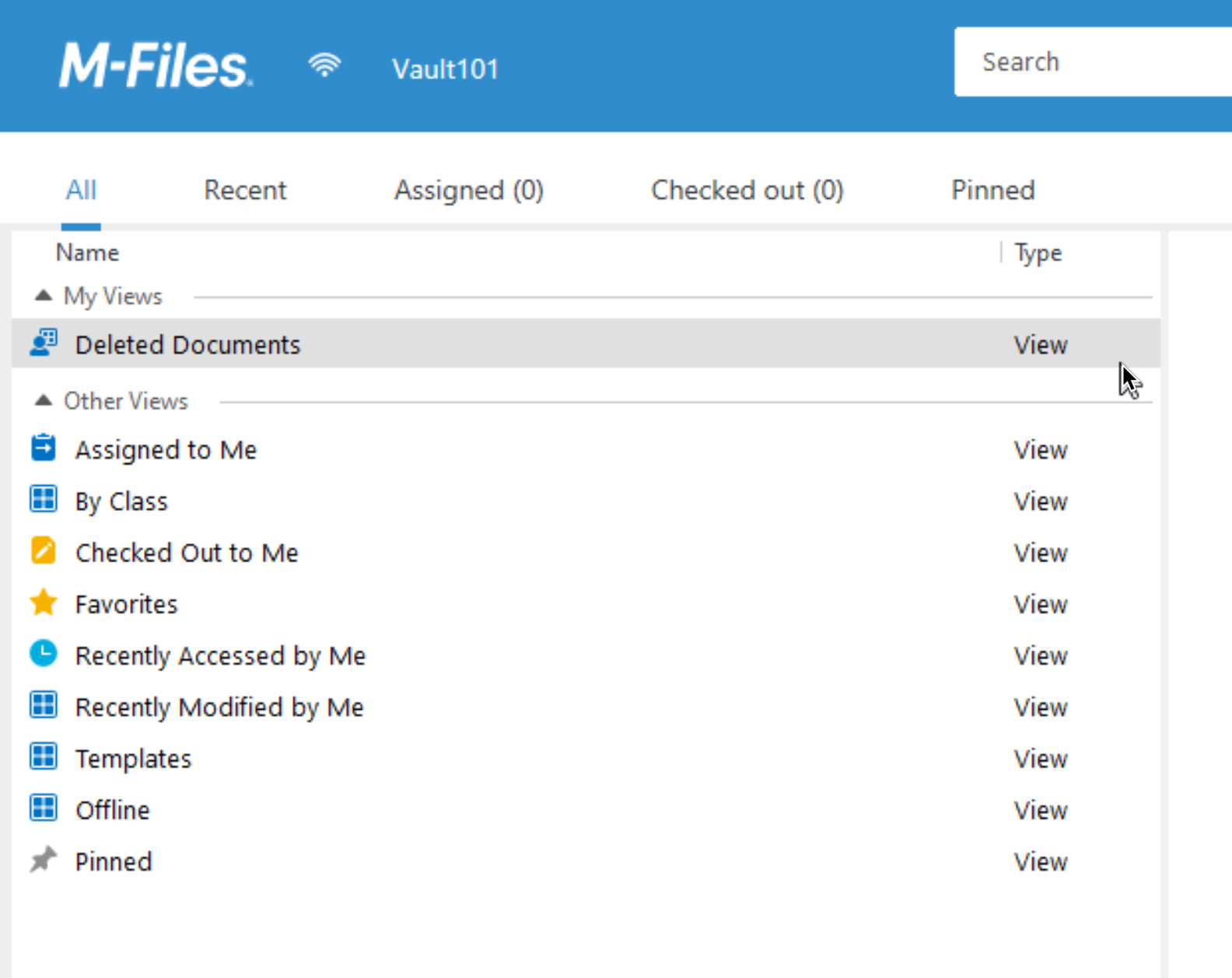Click the Vault101 vault name
Screen dimensions: 1232x978
445,69
